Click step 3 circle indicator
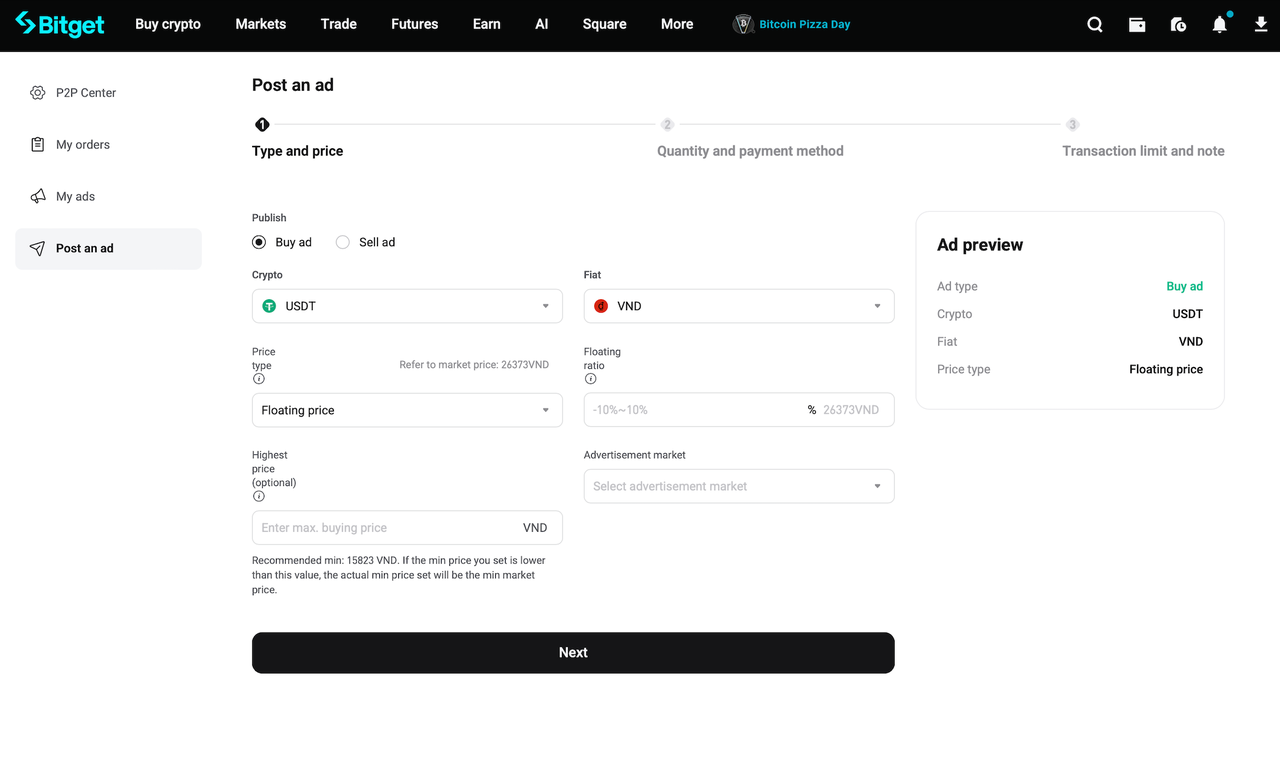 [1072, 125]
